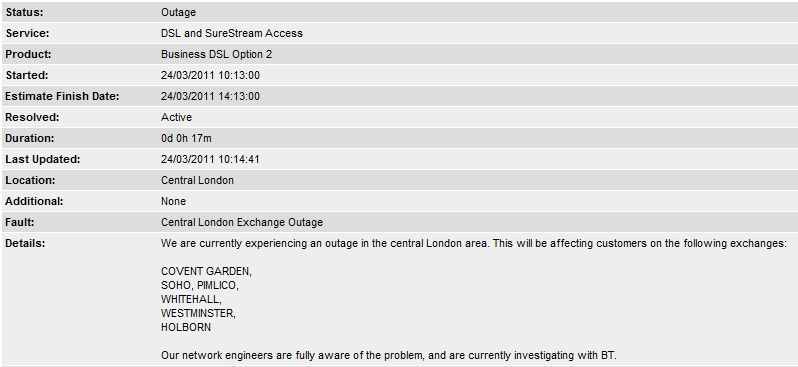The width and height of the screenshot is (798, 367).
Task: Click the COVENT GARDEN exchange entry
Action: 206,271
